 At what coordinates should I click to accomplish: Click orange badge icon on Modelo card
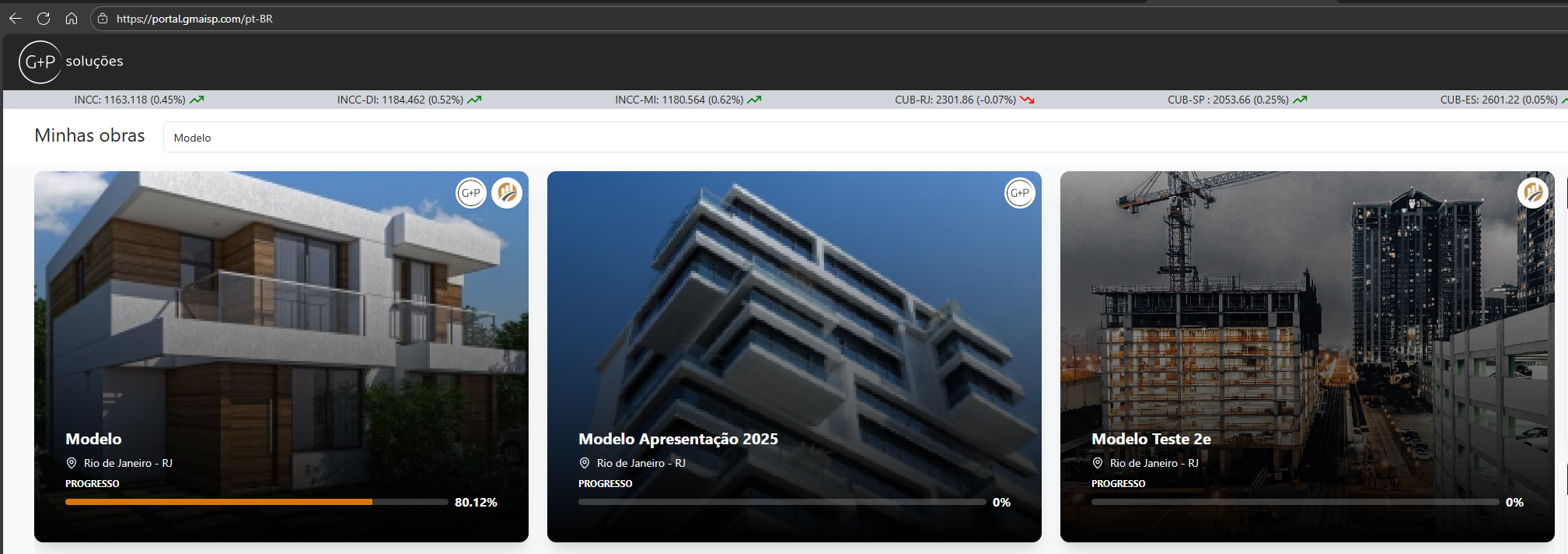click(507, 193)
